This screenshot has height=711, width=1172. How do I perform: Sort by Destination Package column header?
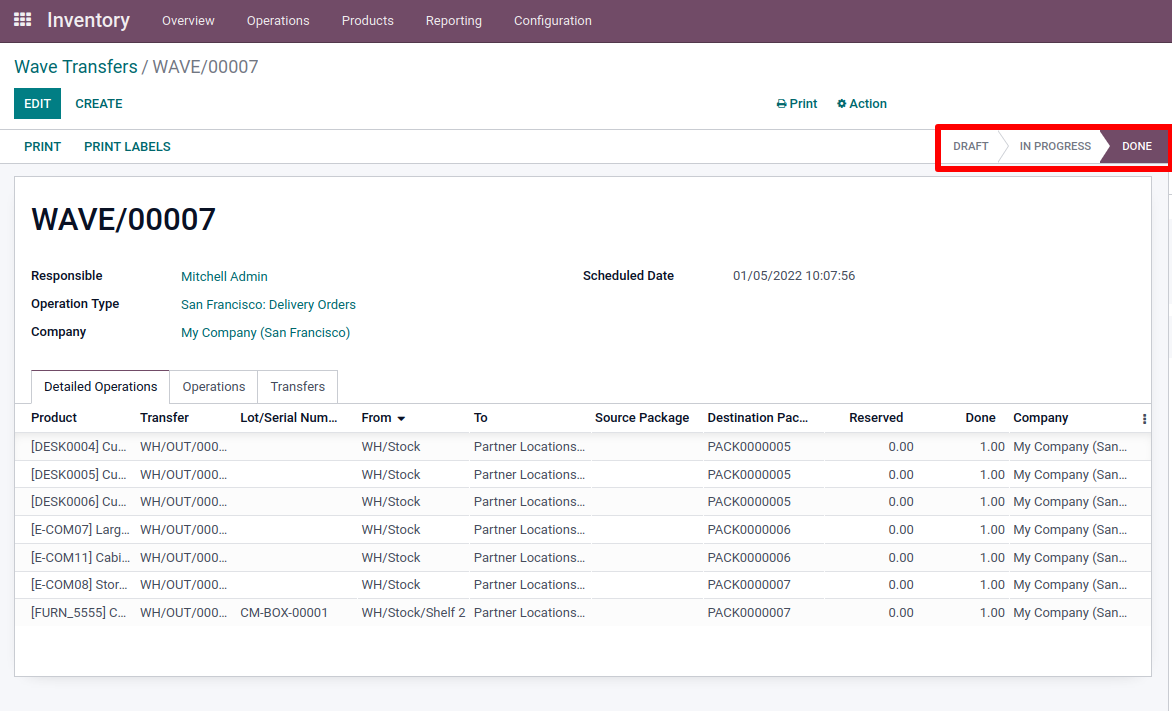coord(758,418)
